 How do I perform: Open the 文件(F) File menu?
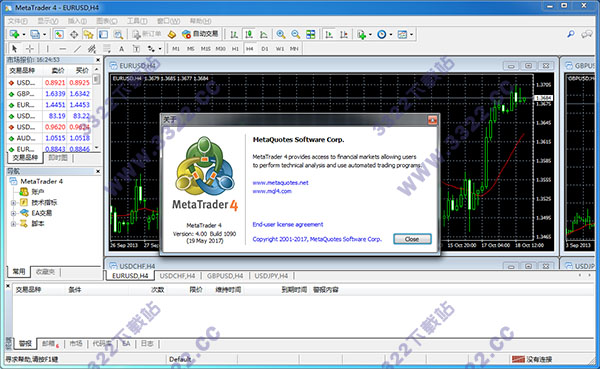pyautogui.click(x=18, y=21)
